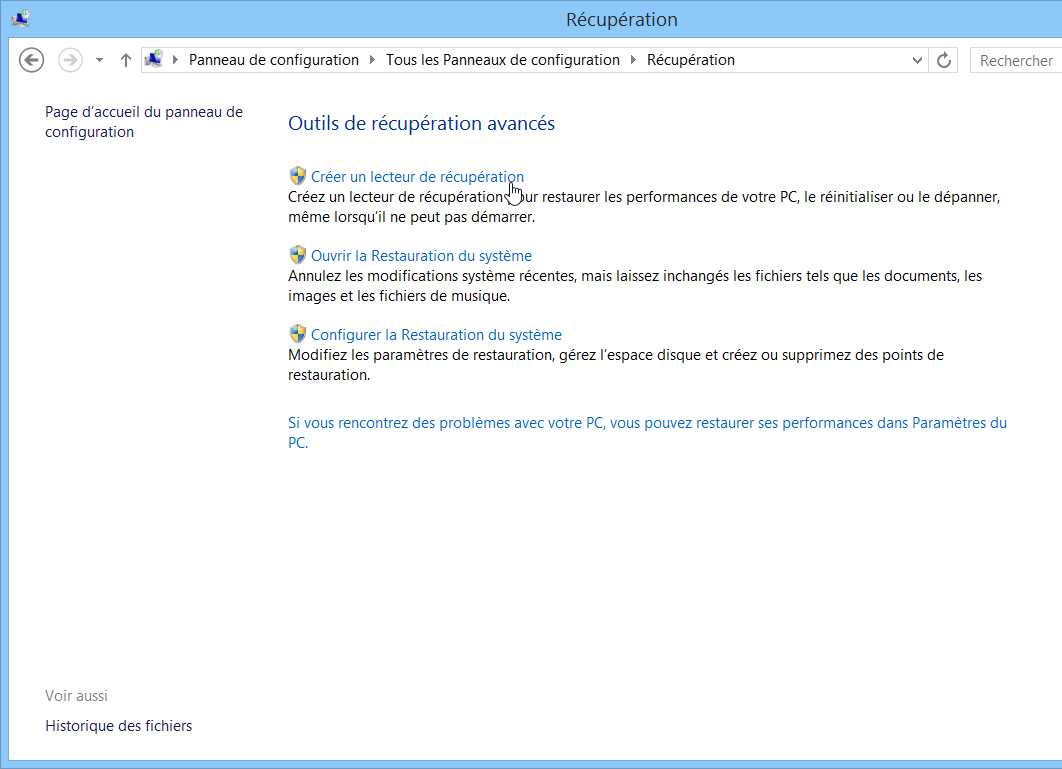
Task: Open Page d'accueil du panneau de configuration
Action: pyautogui.click(x=143, y=121)
